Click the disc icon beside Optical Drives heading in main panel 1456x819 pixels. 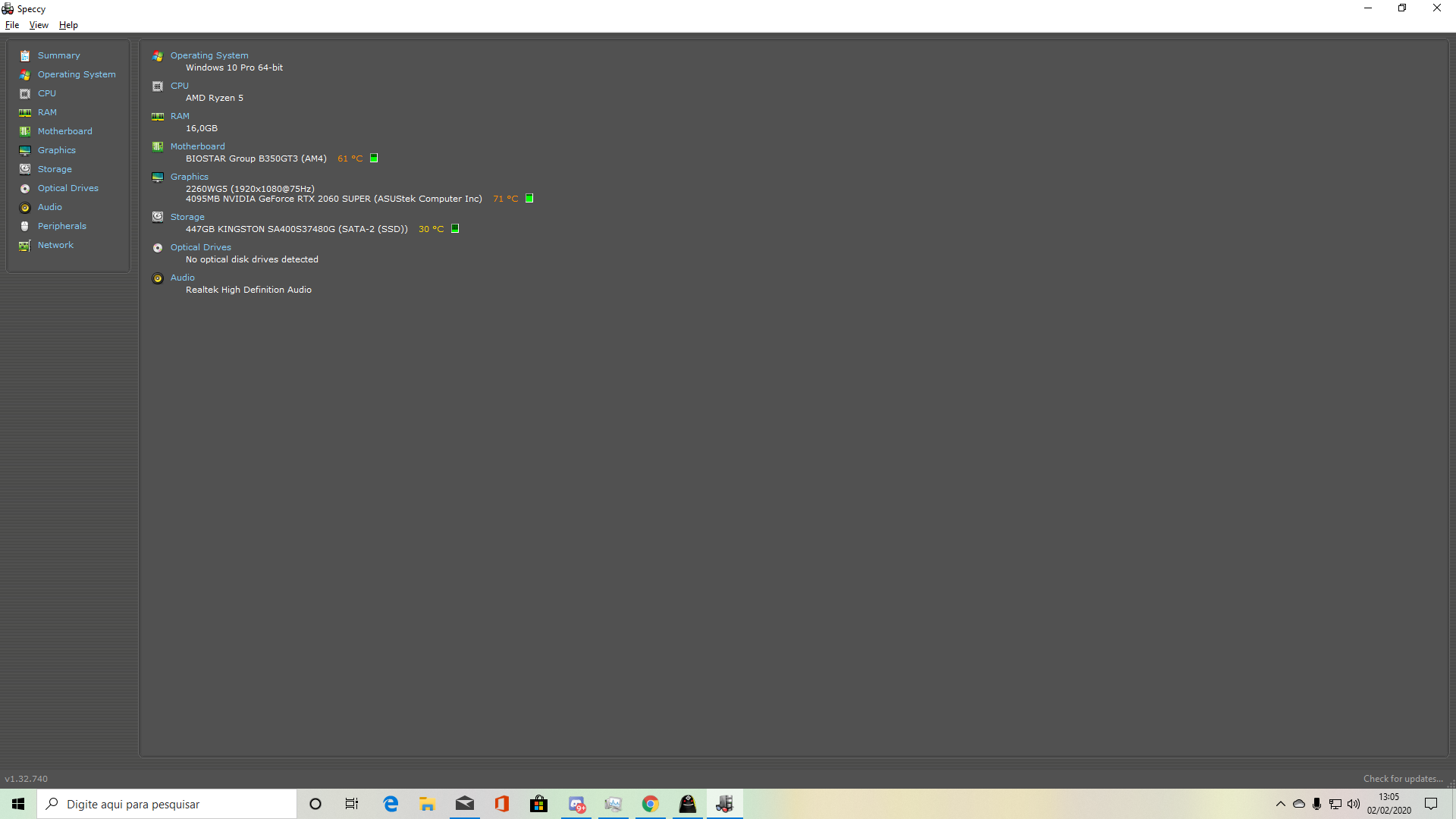pos(158,248)
